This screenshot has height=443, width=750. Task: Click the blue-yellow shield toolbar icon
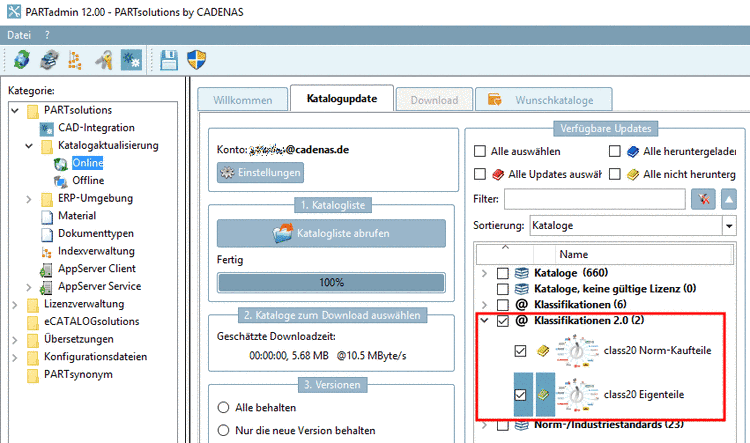197,60
